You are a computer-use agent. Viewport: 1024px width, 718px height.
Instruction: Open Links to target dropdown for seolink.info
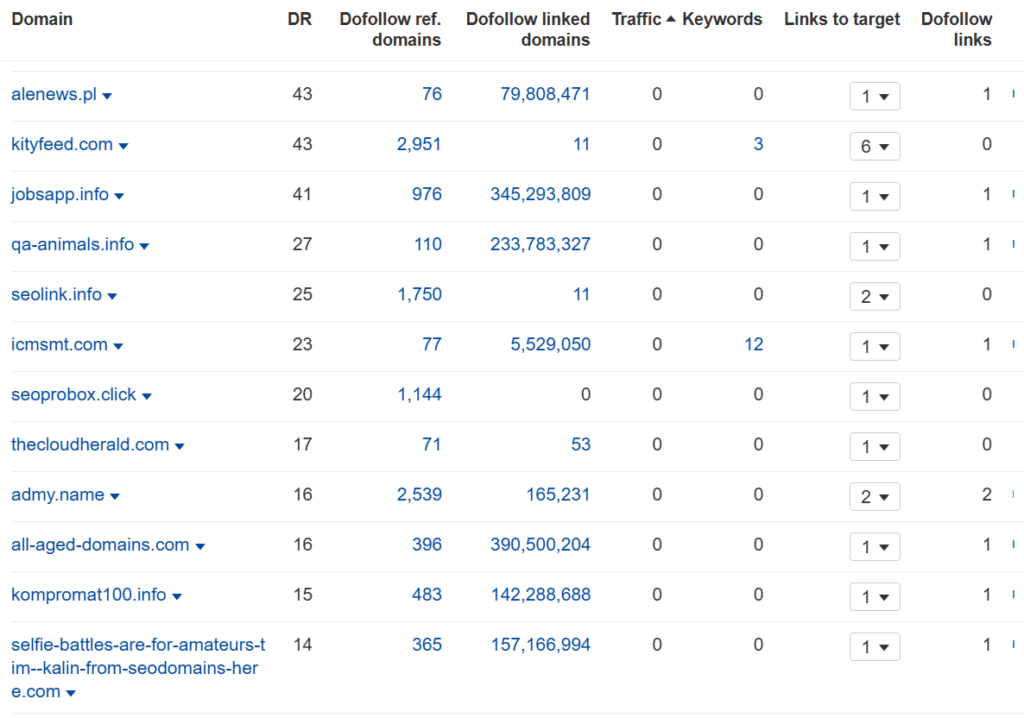[x=874, y=297]
